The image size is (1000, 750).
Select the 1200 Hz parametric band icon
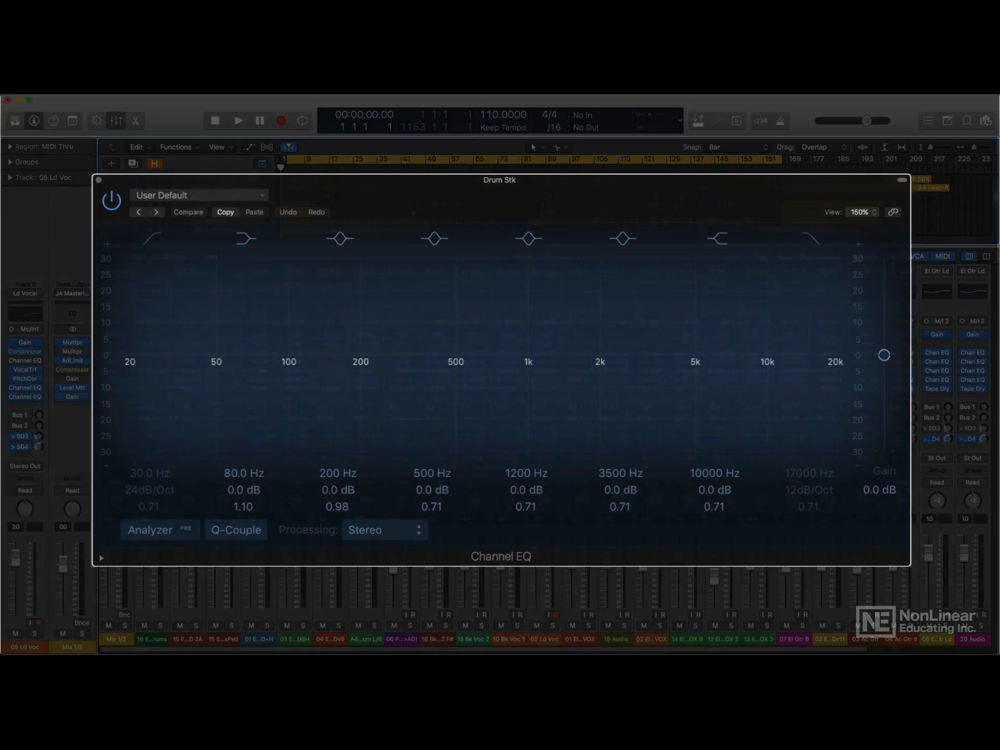tap(528, 238)
